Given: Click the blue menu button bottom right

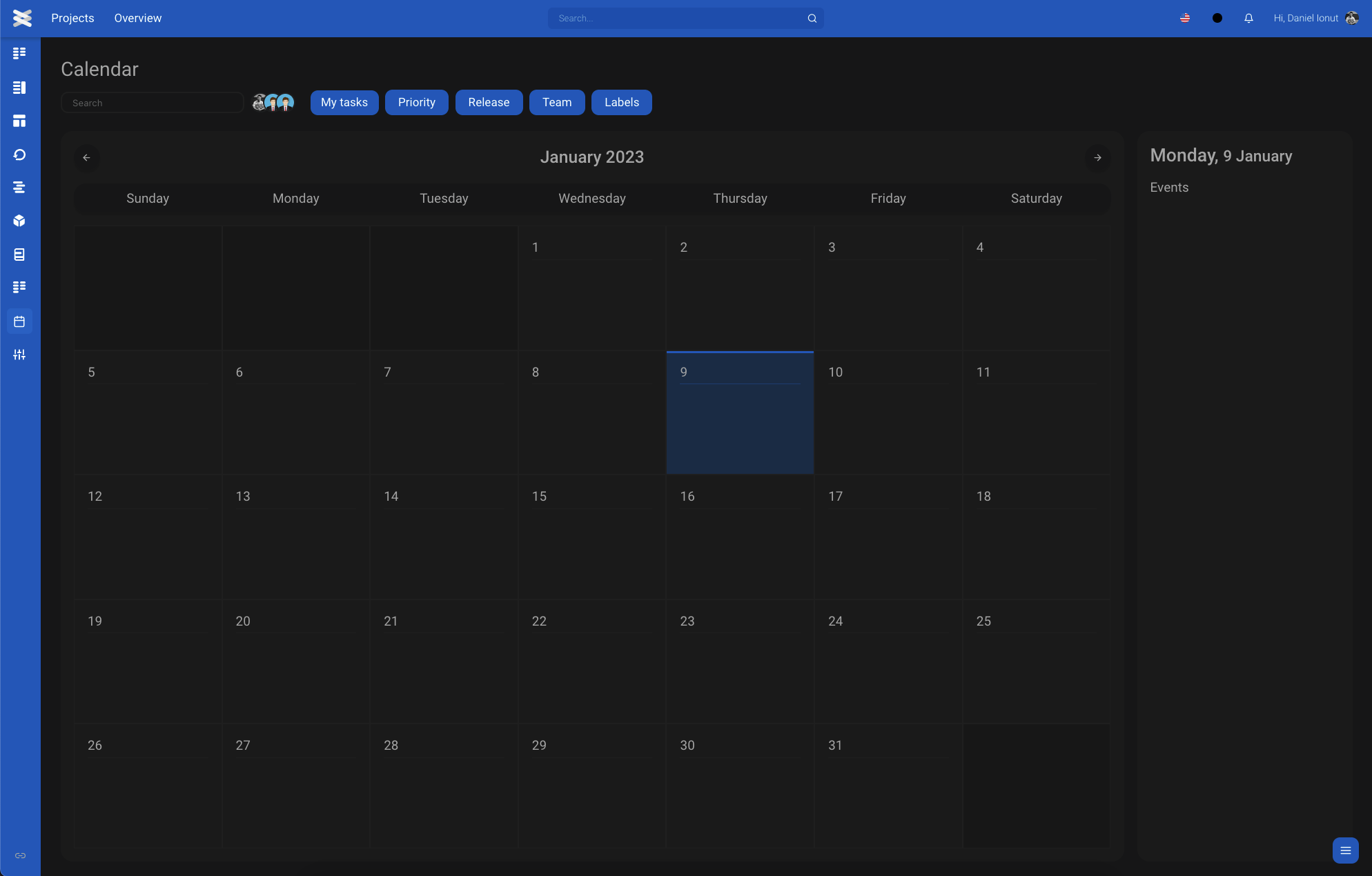Looking at the screenshot, I should click(x=1345, y=850).
